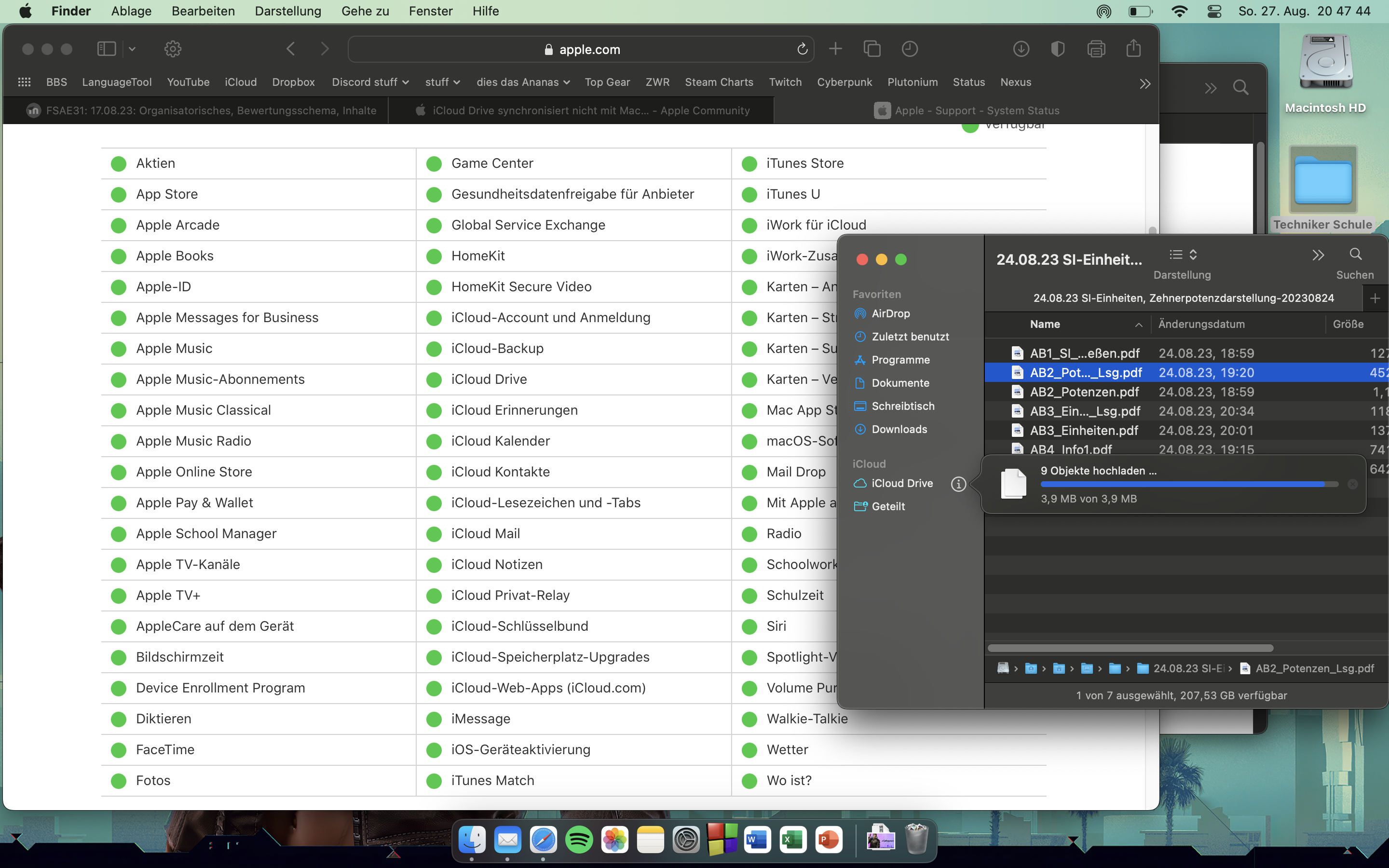Click the privacy shield icon in Safari
This screenshot has width=1389, height=868.
1057,49
